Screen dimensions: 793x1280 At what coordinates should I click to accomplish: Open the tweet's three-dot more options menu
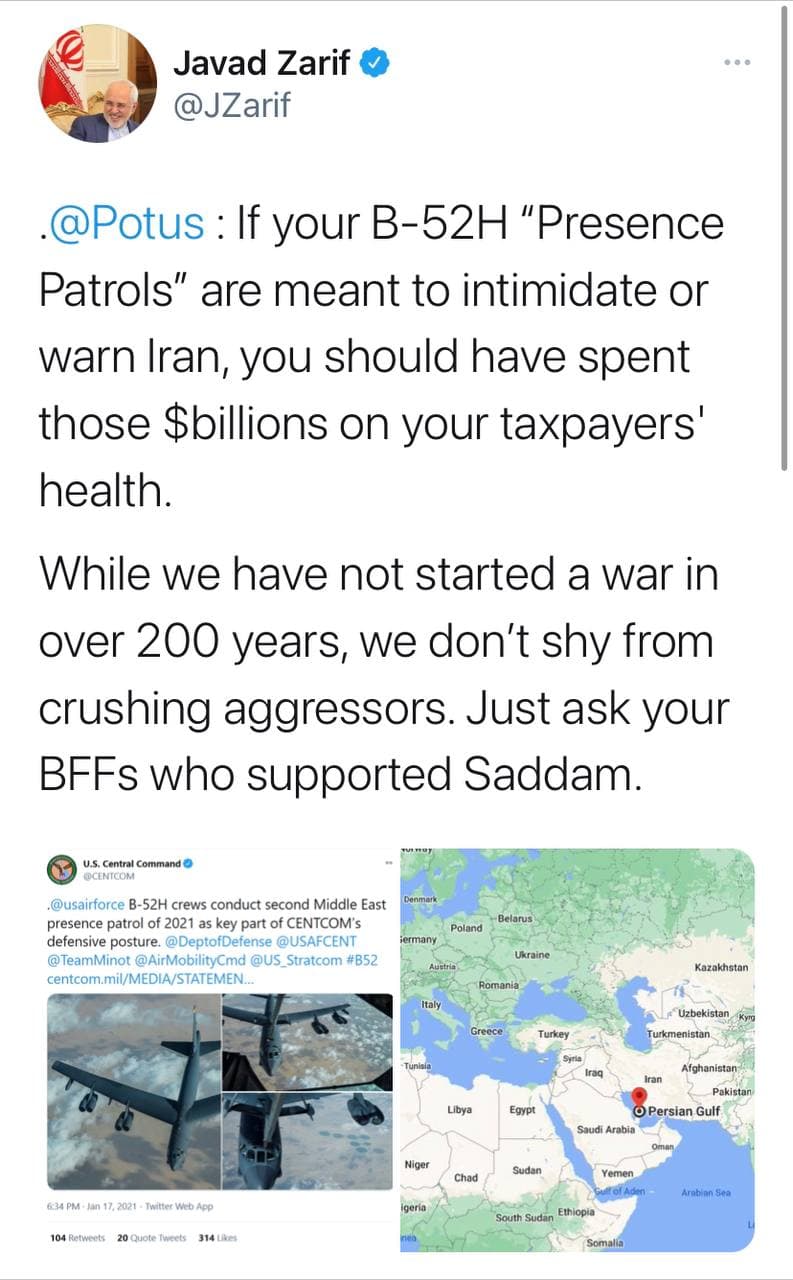coord(737,63)
